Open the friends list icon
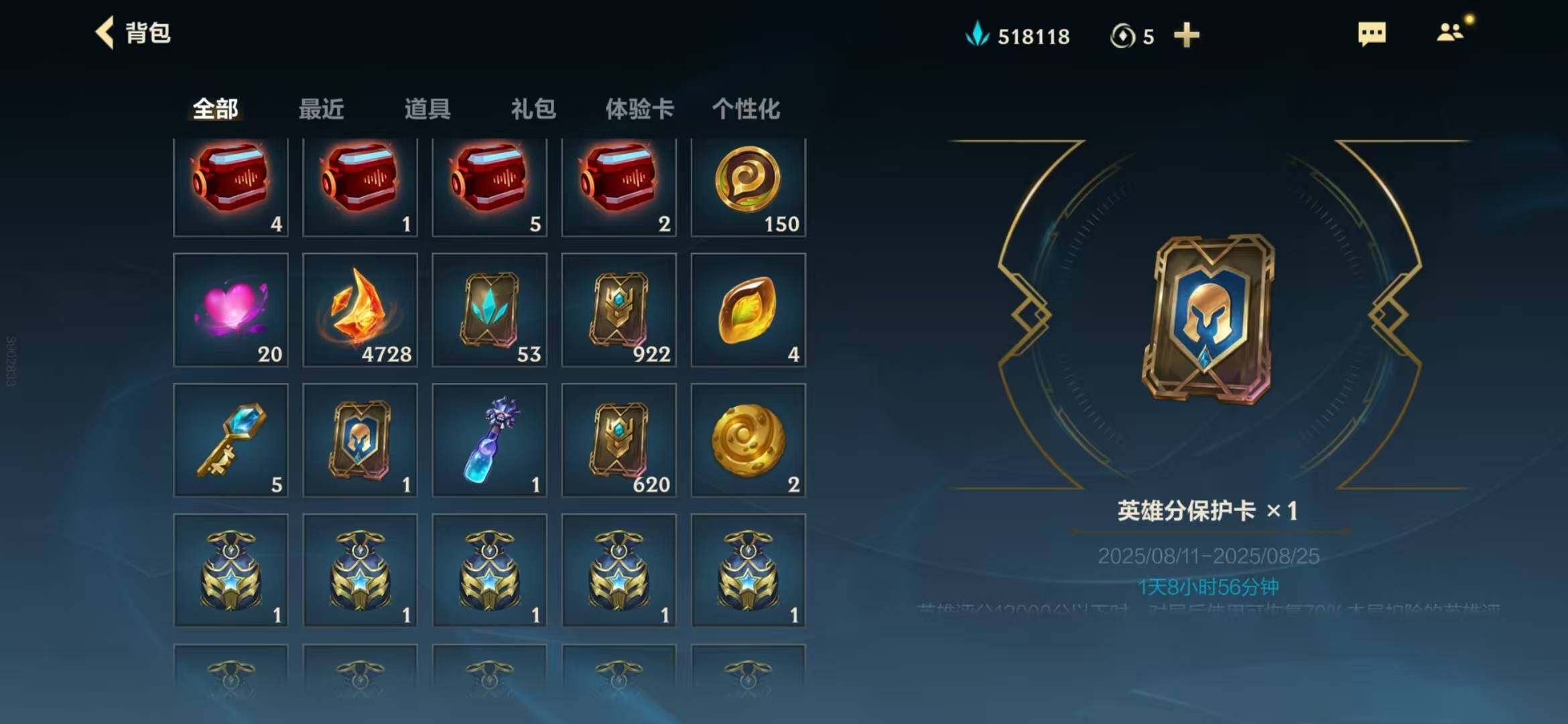Viewport: 1568px width, 724px height. point(1449,32)
